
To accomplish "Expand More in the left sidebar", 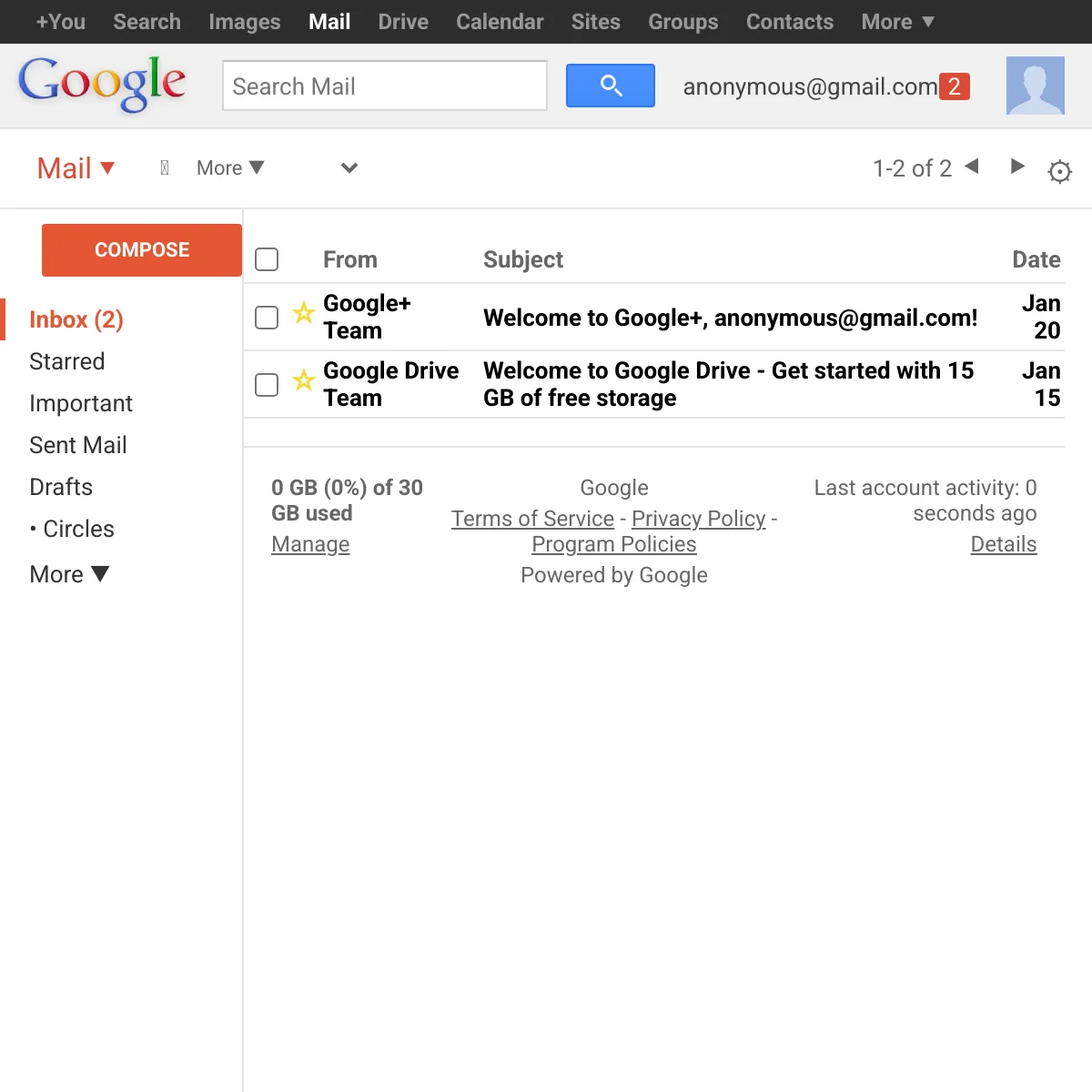I will (69, 574).
